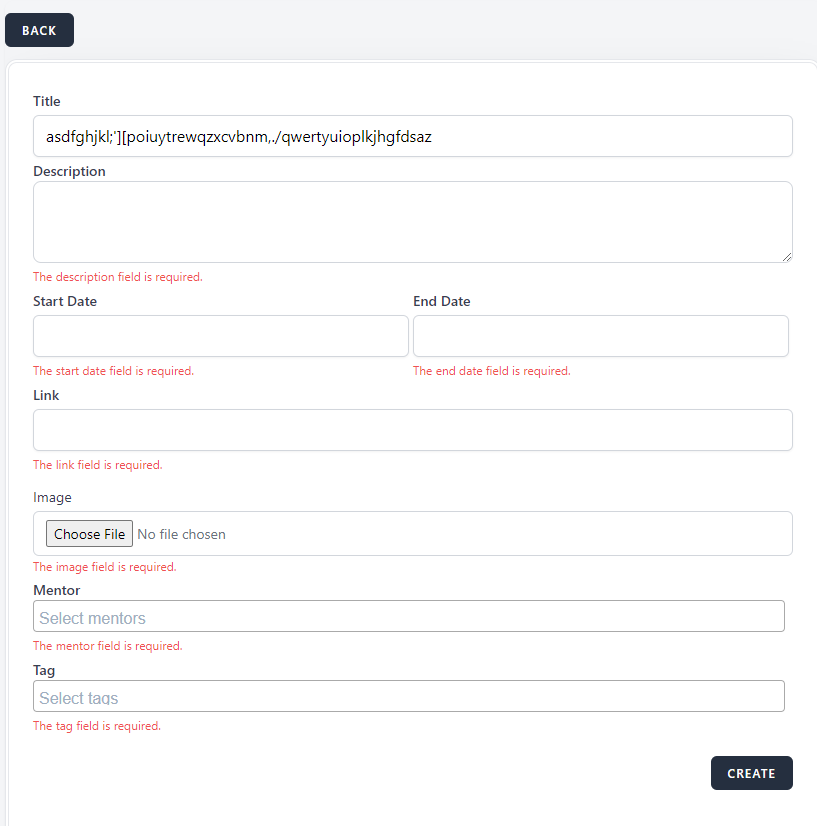Expand the Select mentors dropdown
The width and height of the screenshot is (817, 826).
point(408,616)
